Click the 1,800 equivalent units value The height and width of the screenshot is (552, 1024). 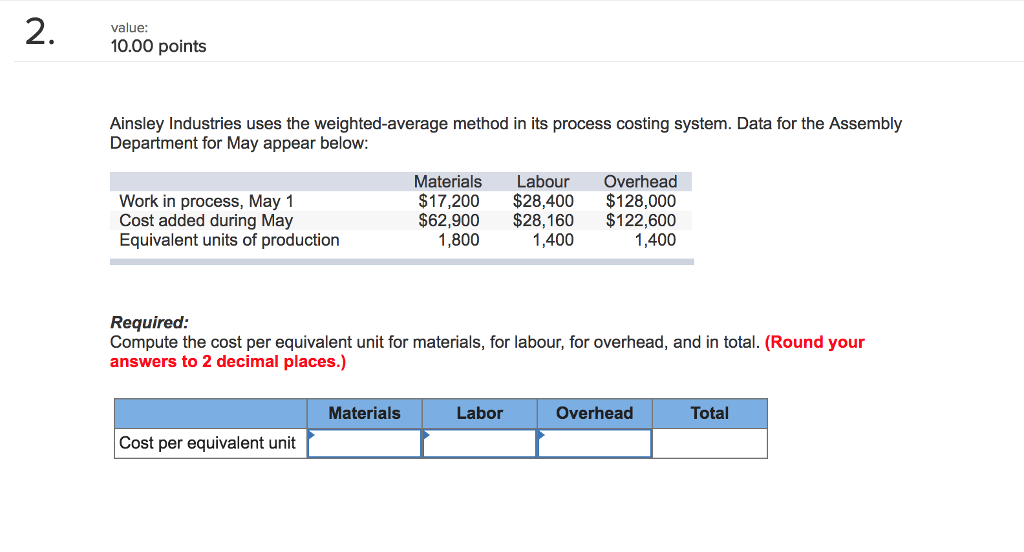point(458,240)
